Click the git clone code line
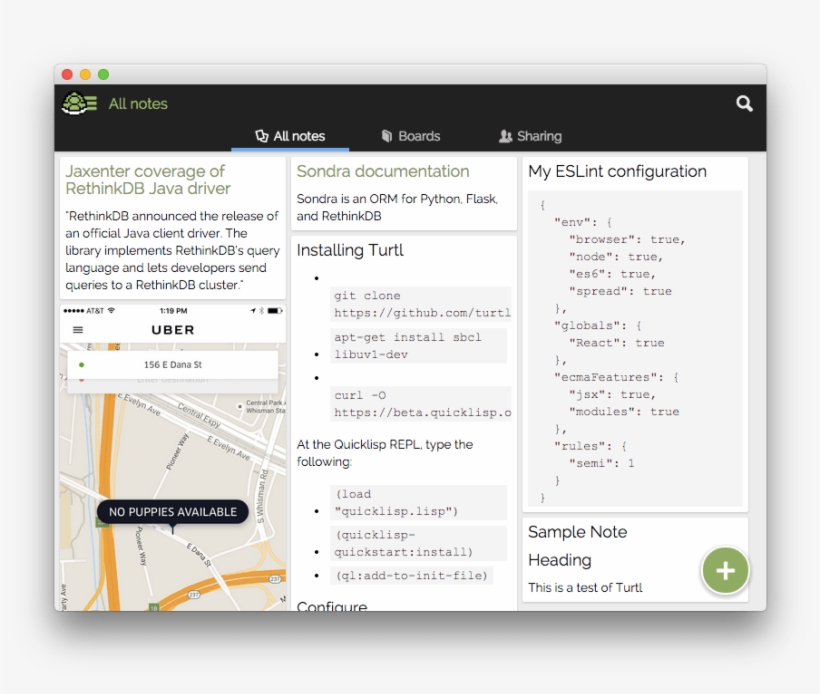Screen dimensions: 820x694 [x=420, y=304]
